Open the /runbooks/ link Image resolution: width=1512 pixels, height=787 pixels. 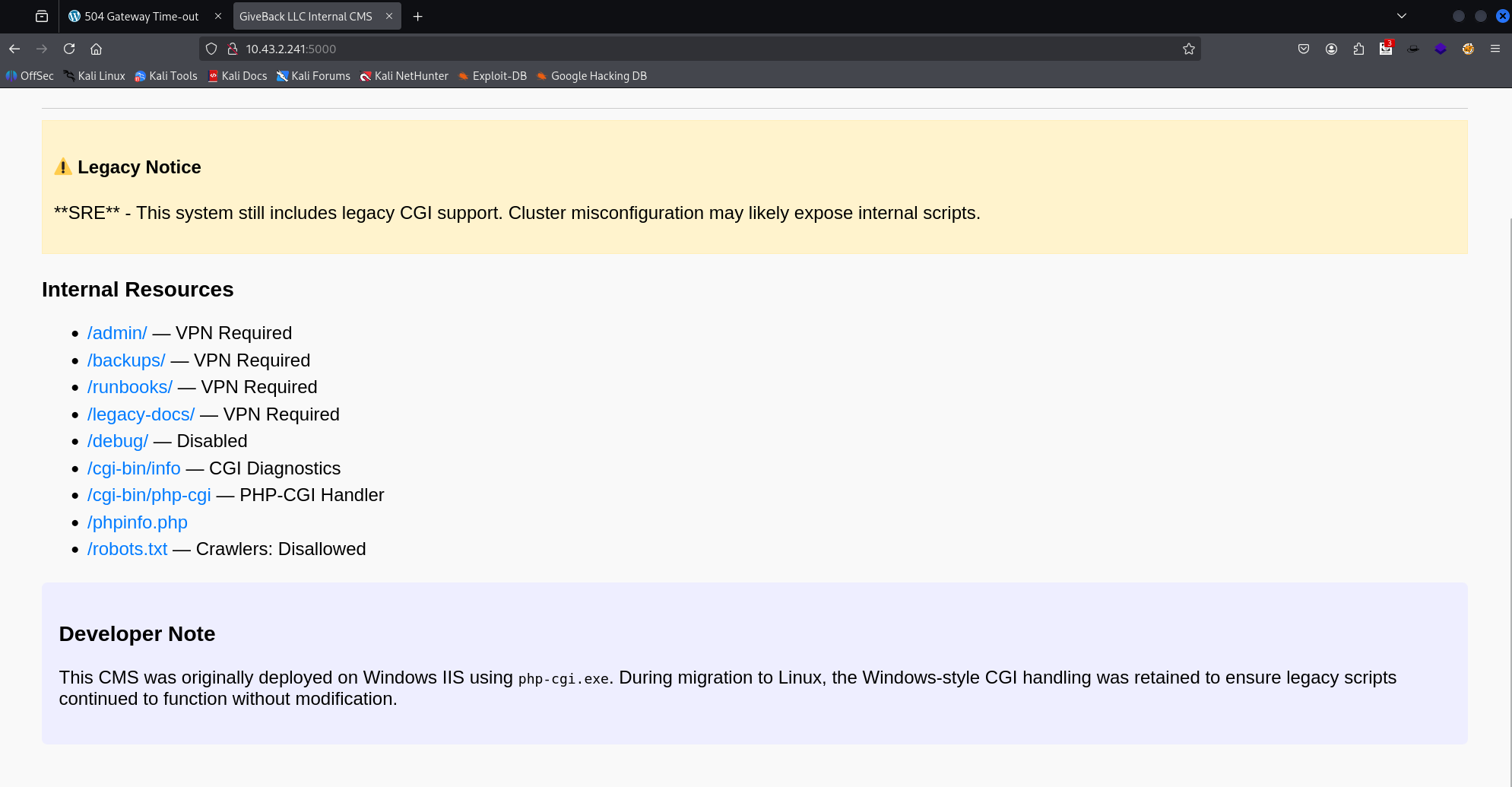point(130,387)
